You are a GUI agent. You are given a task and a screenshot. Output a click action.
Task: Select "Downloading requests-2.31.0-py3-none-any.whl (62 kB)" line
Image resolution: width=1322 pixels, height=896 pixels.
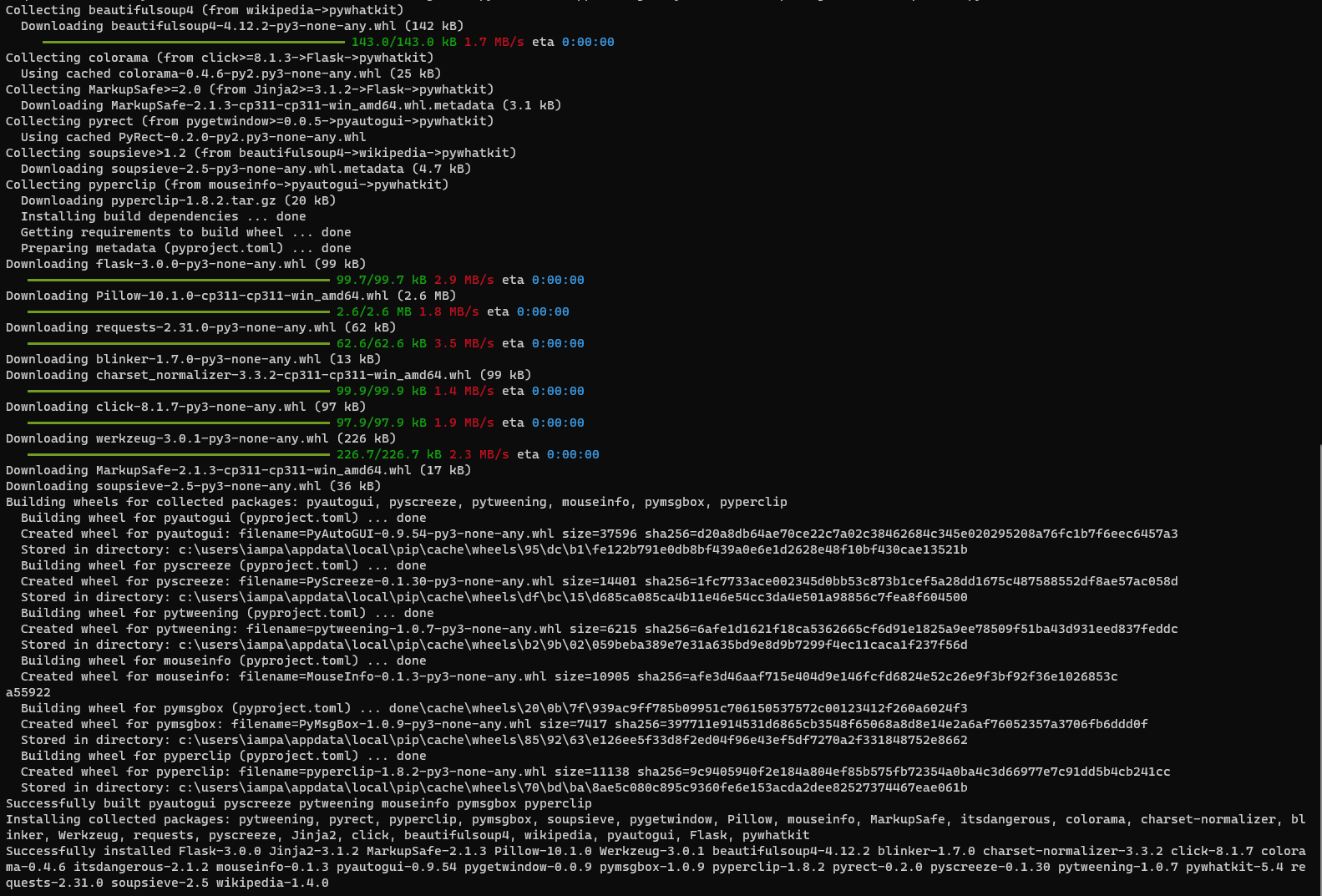pyautogui.click(x=201, y=327)
